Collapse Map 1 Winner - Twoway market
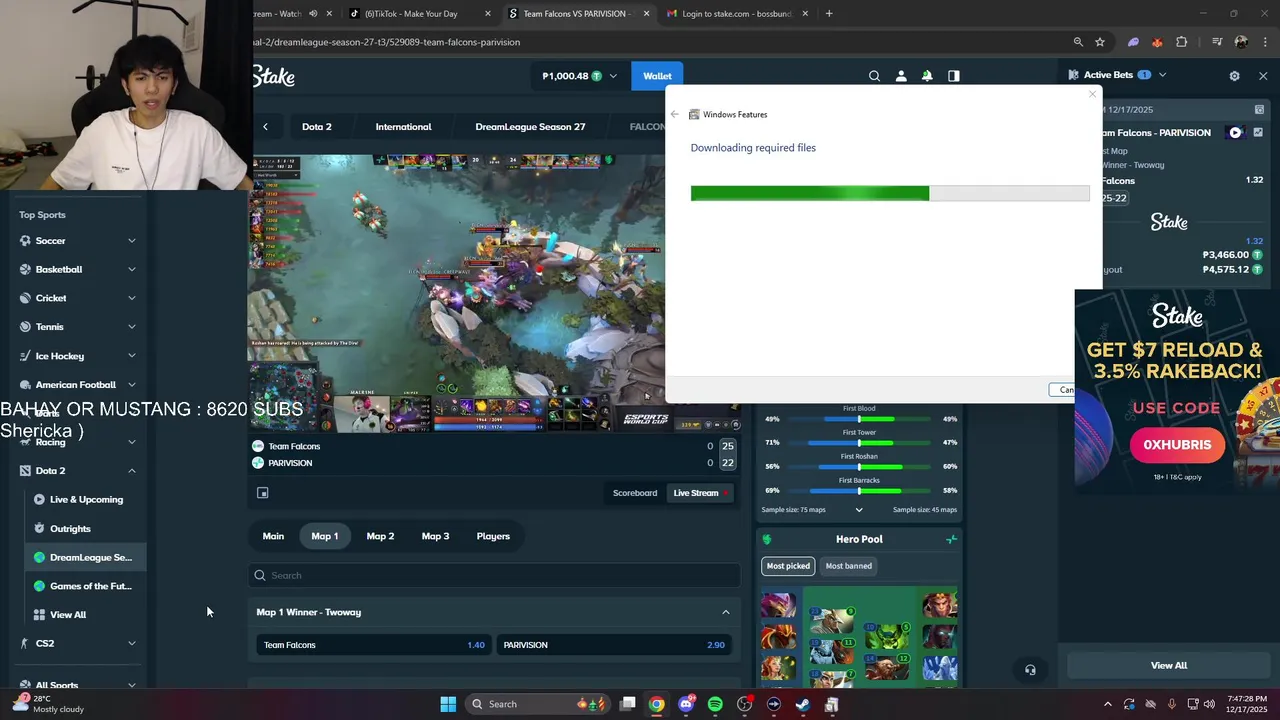 pos(726,612)
